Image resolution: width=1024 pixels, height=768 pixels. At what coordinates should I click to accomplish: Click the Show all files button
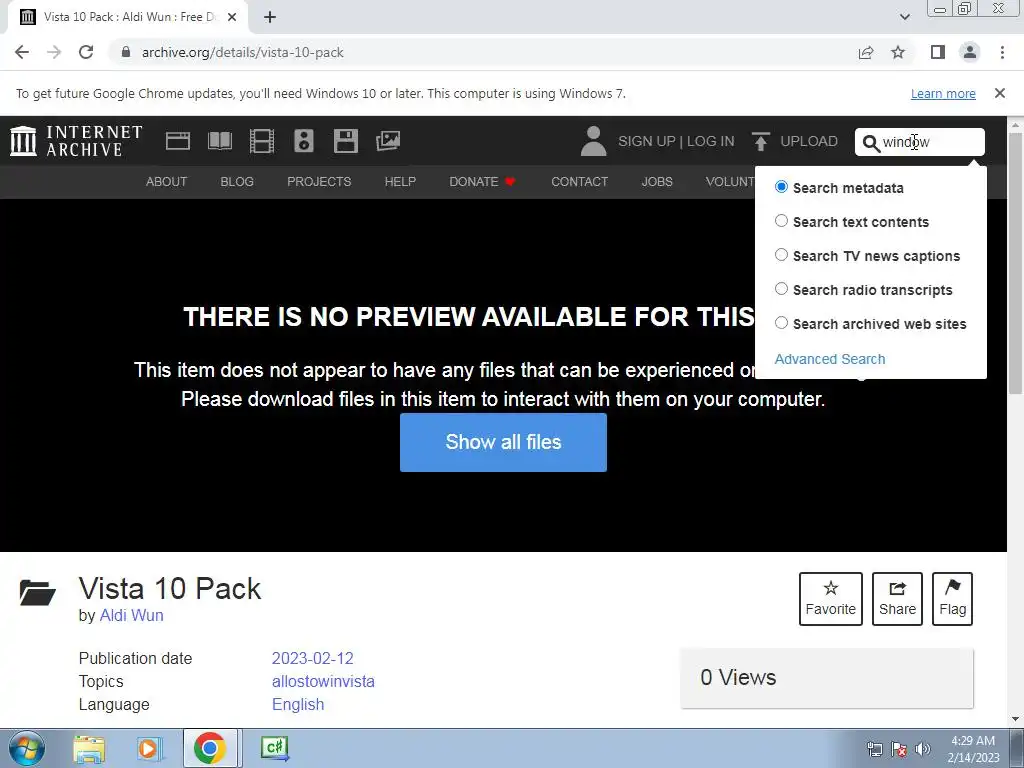point(504,442)
